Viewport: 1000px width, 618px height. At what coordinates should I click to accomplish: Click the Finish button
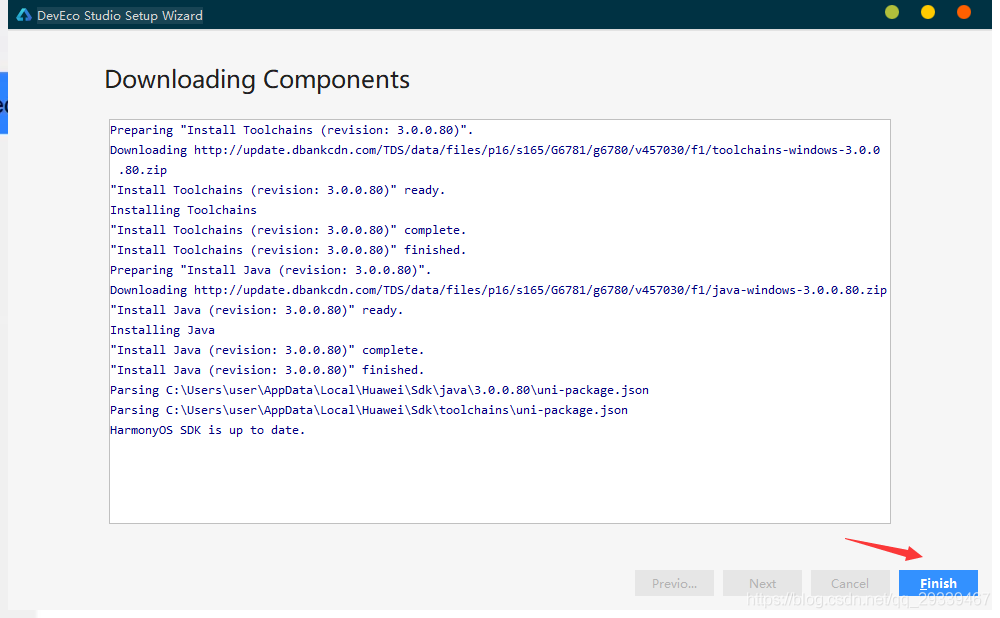tap(938, 583)
